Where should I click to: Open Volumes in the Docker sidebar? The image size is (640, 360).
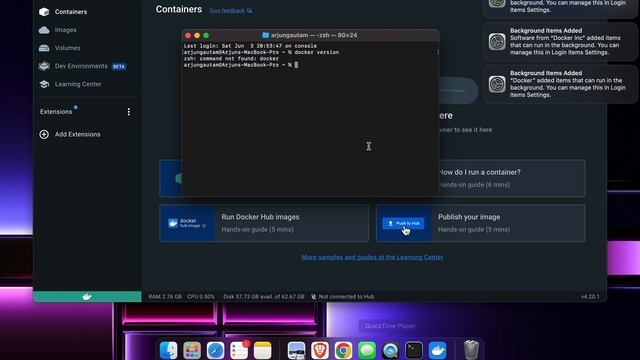pos(67,48)
